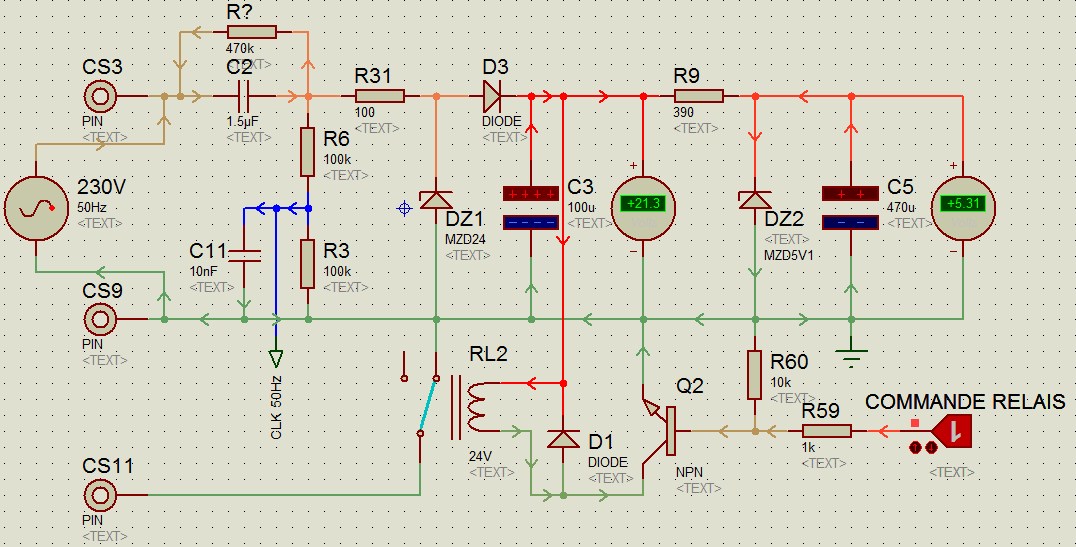The width and height of the screenshot is (1076, 547).
Task: Toggle the RL2 relay switch contact
Action: click(x=428, y=405)
